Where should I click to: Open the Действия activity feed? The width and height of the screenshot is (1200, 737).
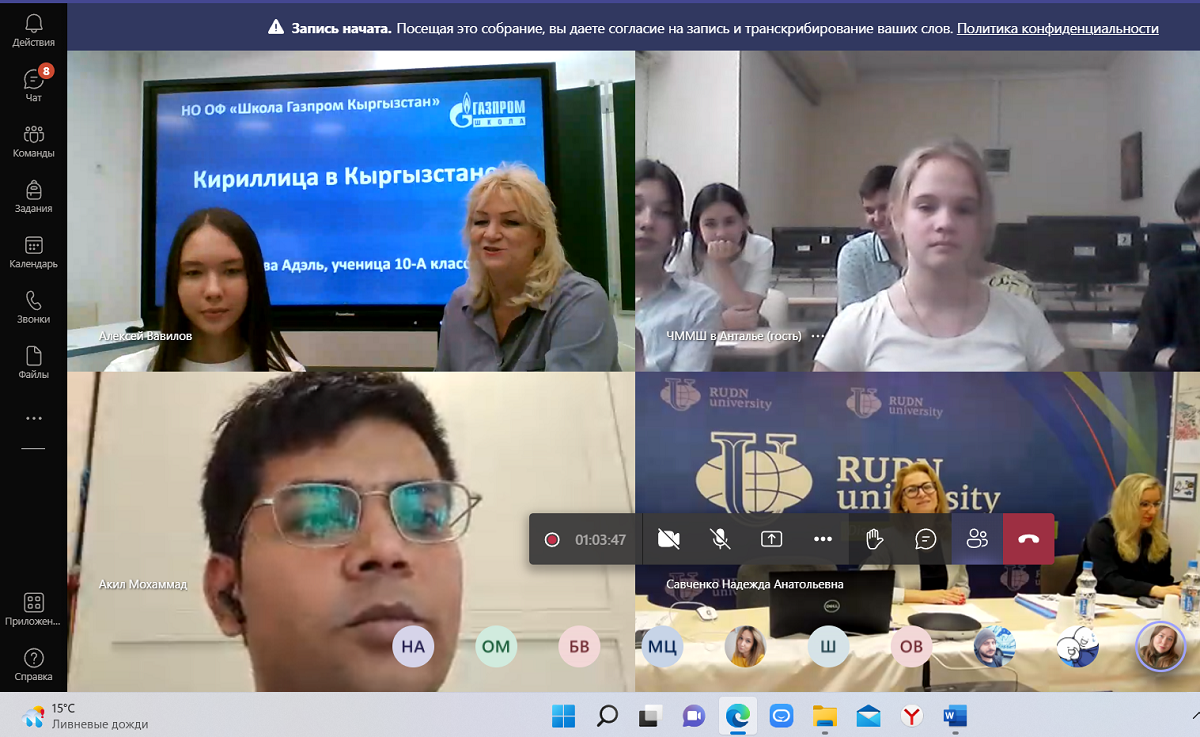click(x=33, y=30)
